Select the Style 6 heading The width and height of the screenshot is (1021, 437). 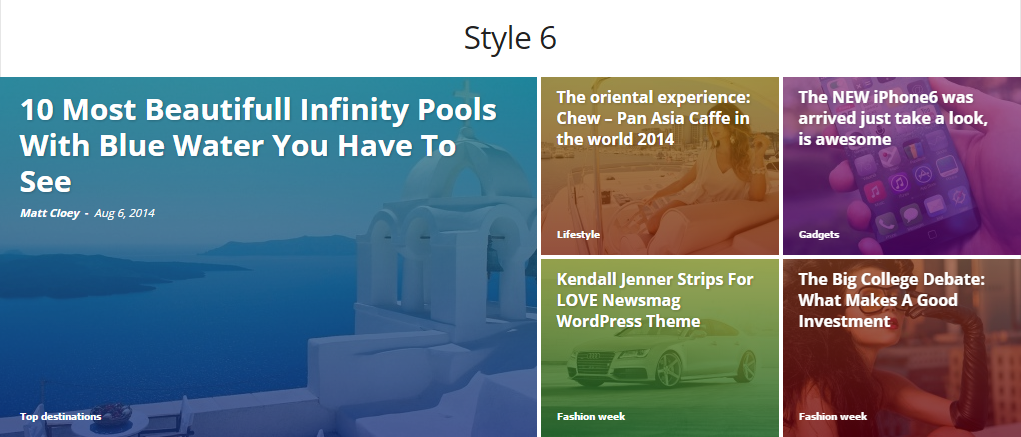[x=510, y=38]
